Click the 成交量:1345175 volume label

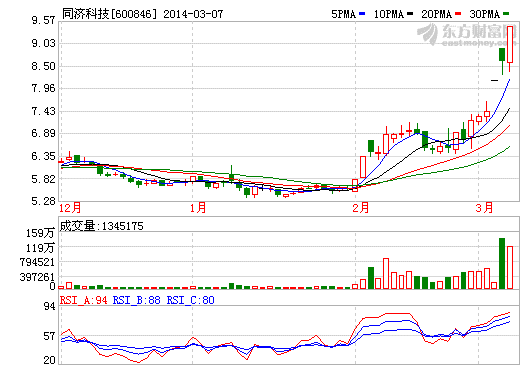point(101,226)
